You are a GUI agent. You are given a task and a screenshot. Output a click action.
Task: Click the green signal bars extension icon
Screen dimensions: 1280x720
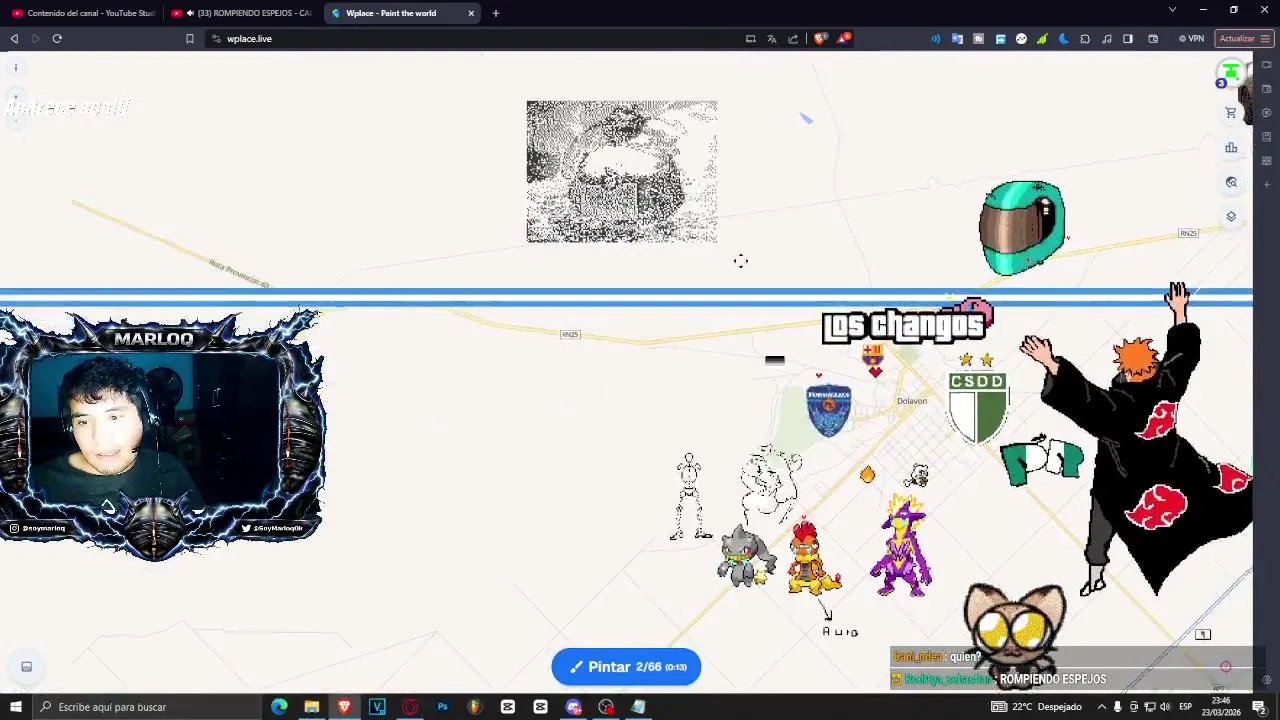point(1042,39)
